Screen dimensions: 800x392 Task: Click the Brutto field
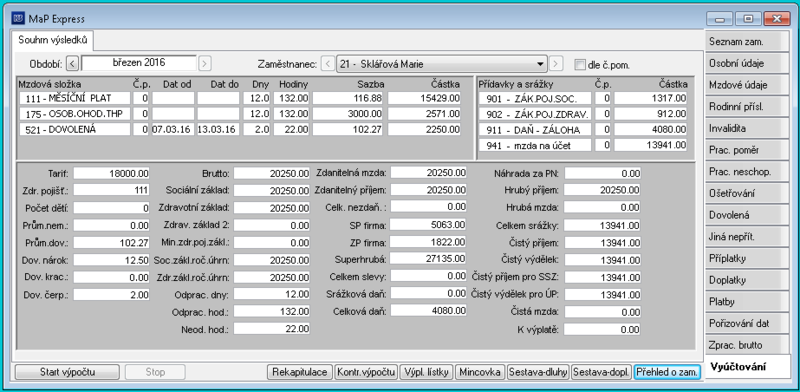point(271,173)
